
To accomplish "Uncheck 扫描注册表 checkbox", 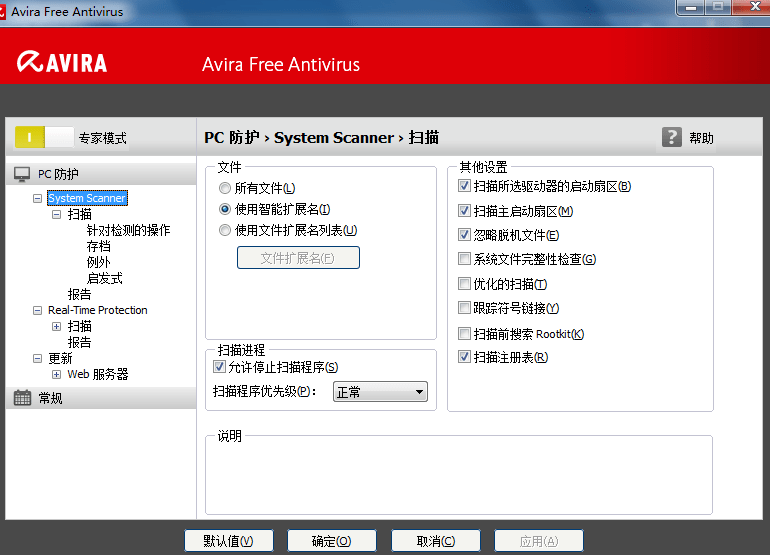I will click(x=464, y=357).
